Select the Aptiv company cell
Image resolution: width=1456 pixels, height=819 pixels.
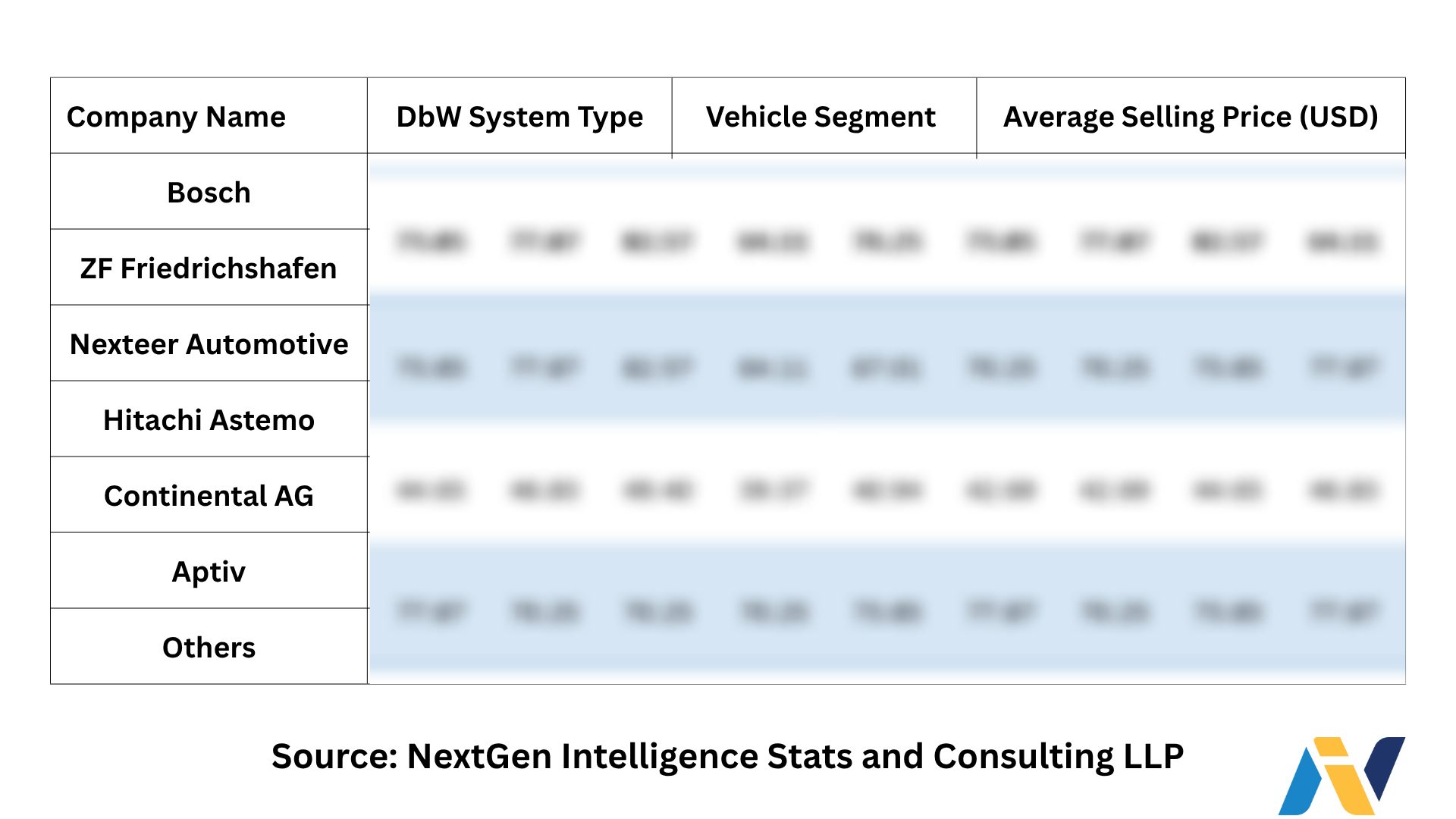click(x=209, y=572)
